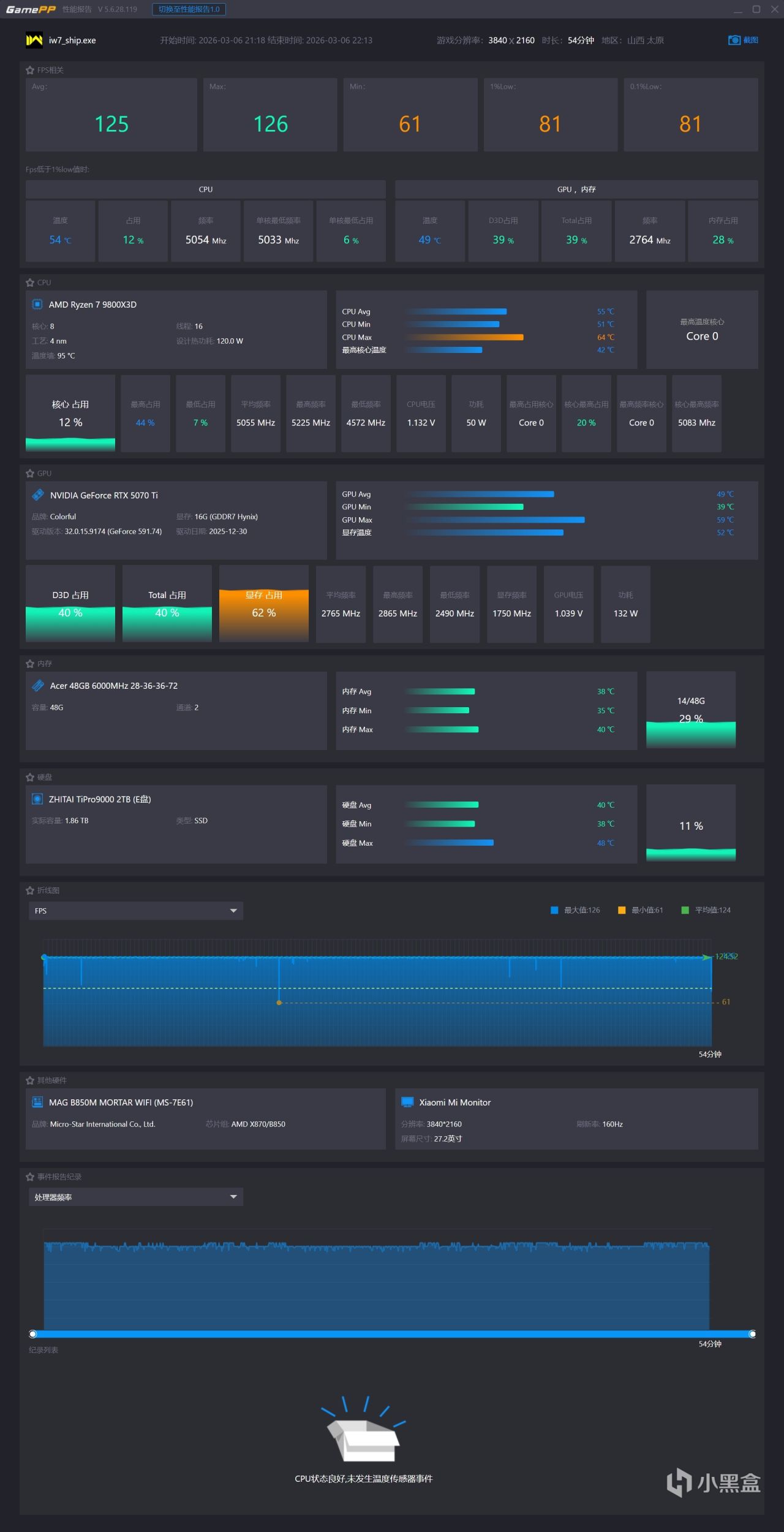
Task: Click the 最高温度核心 Core 0 tile
Action: pos(702,330)
